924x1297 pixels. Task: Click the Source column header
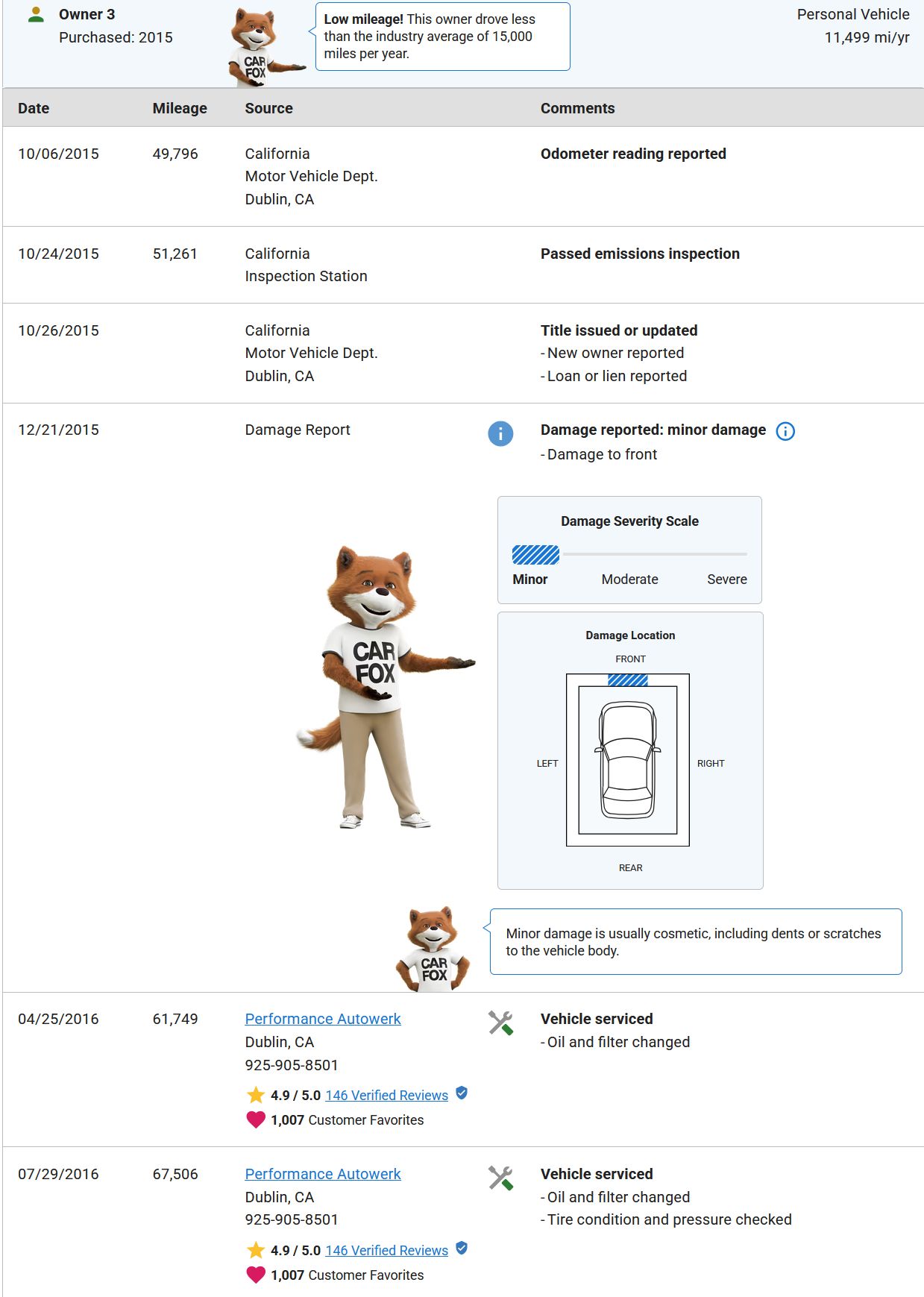tap(268, 108)
